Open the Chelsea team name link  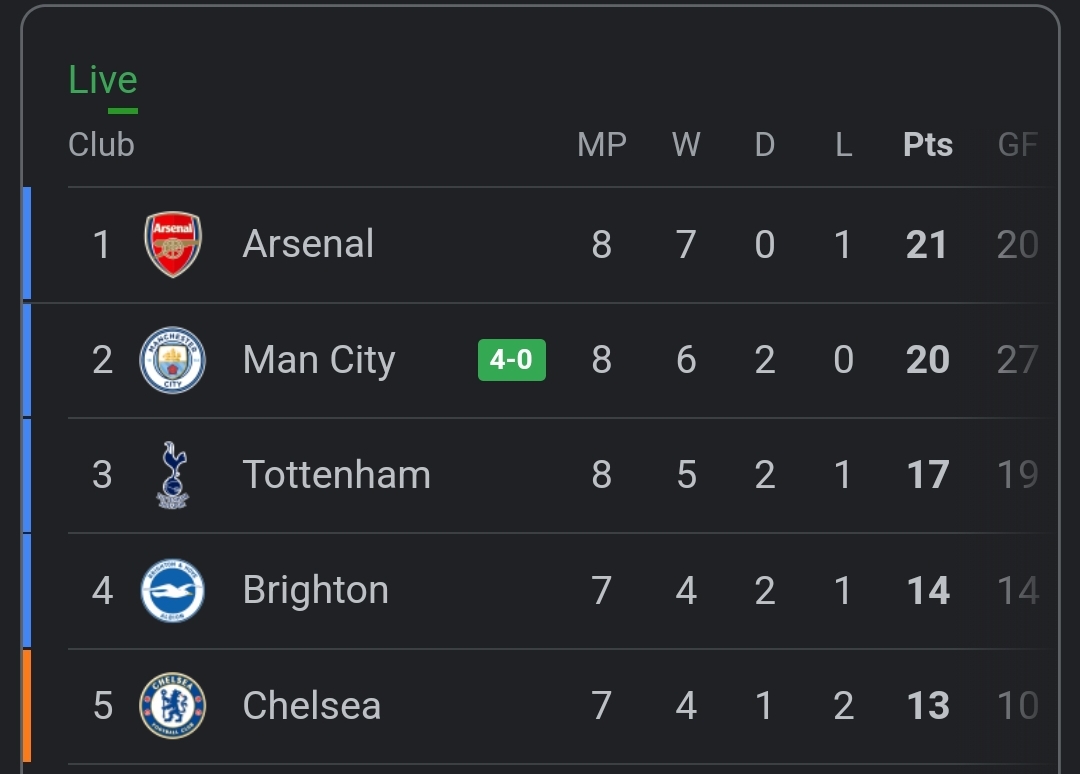click(x=311, y=706)
